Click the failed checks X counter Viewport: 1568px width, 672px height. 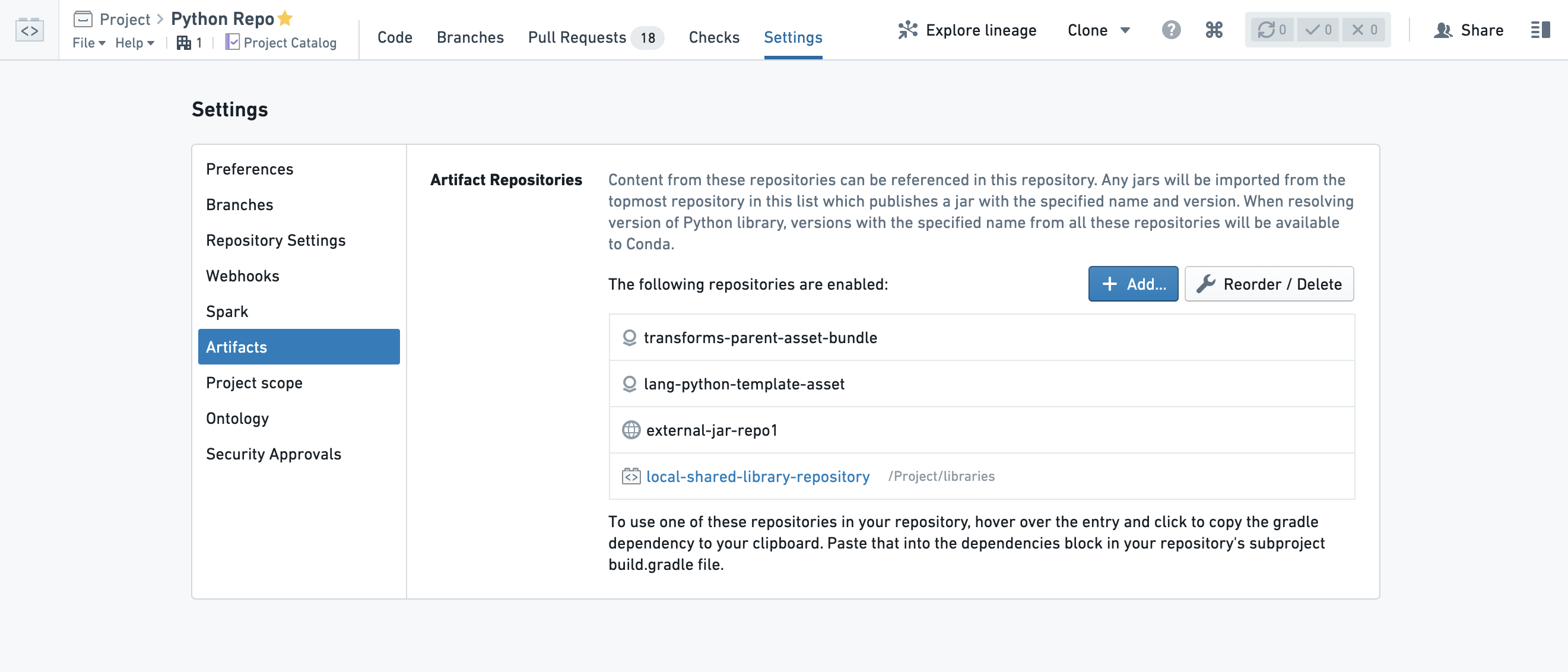click(x=1363, y=30)
